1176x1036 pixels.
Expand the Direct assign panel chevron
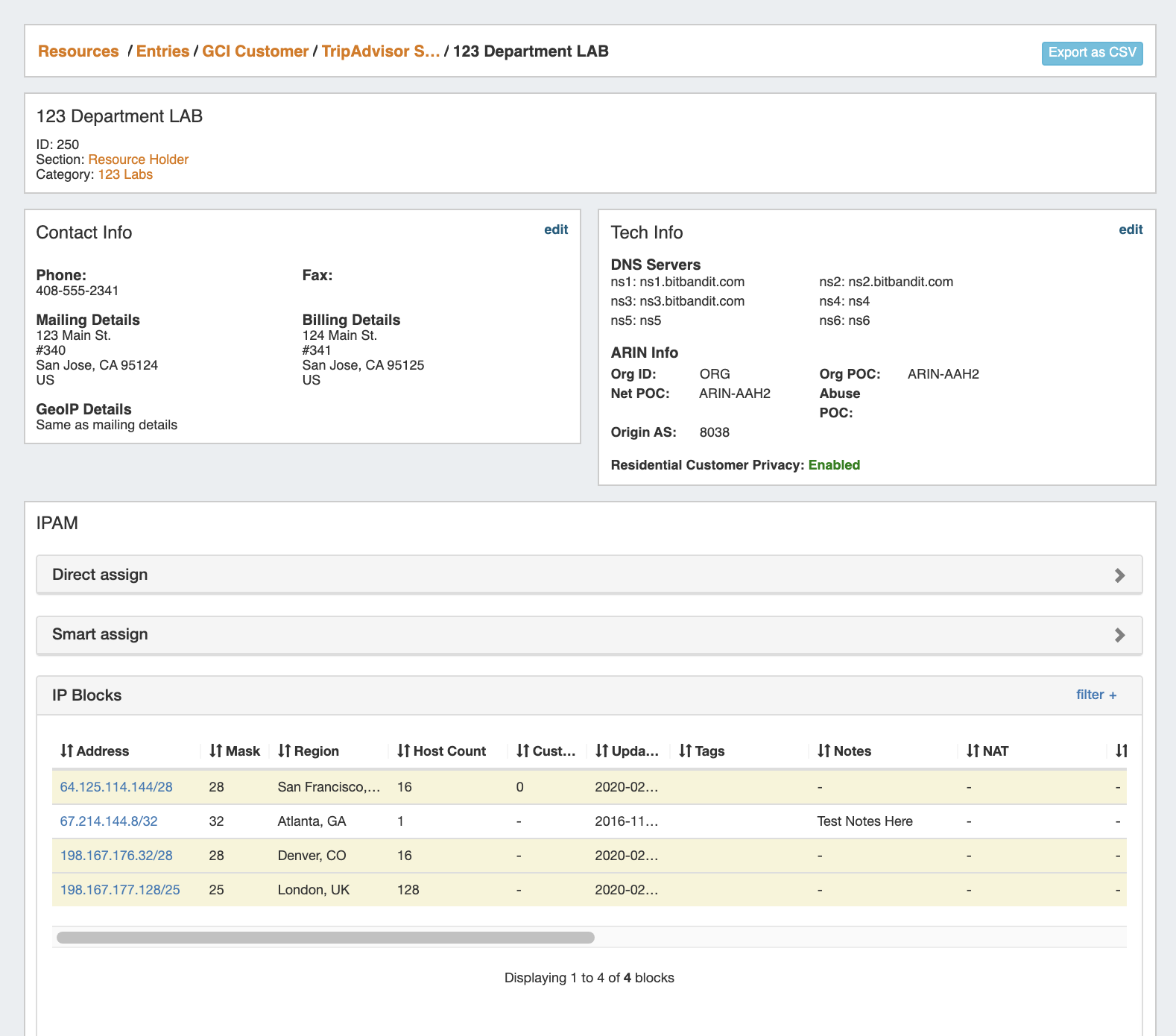pyautogui.click(x=1119, y=575)
